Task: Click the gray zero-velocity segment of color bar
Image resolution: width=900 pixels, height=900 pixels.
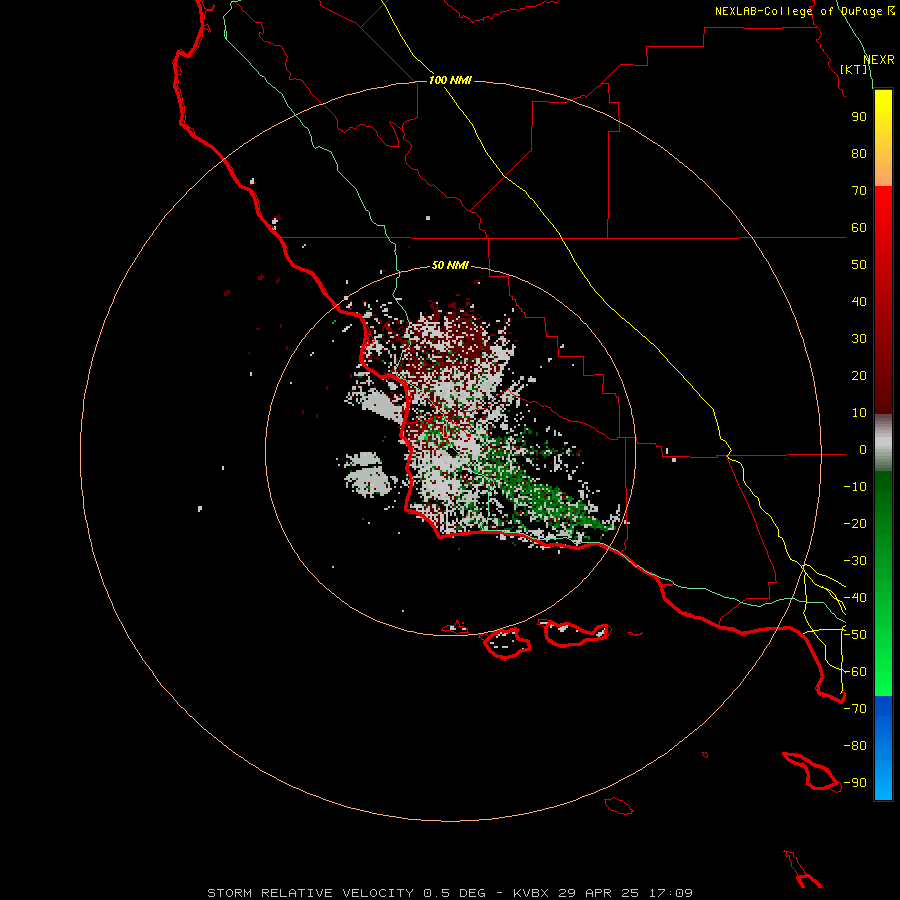Action: [883, 443]
